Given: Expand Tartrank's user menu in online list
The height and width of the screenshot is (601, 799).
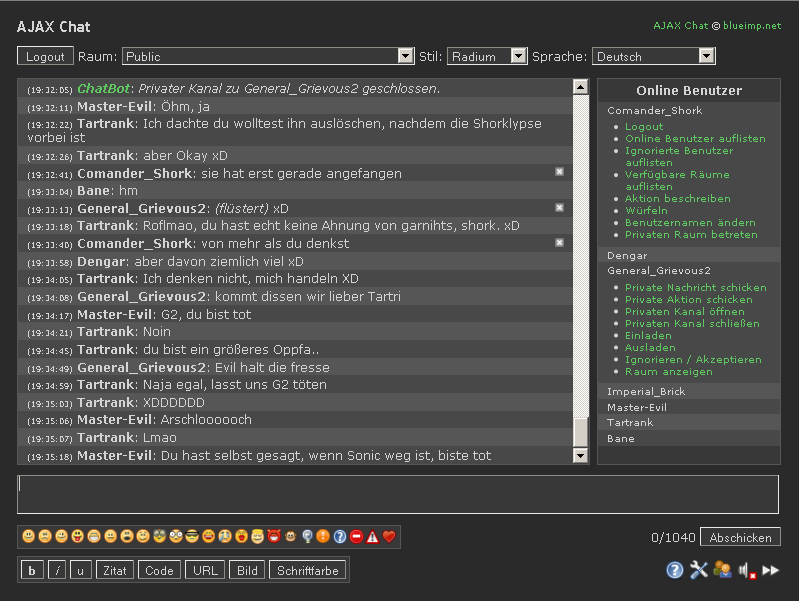Looking at the screenshot, I should 630,423.
